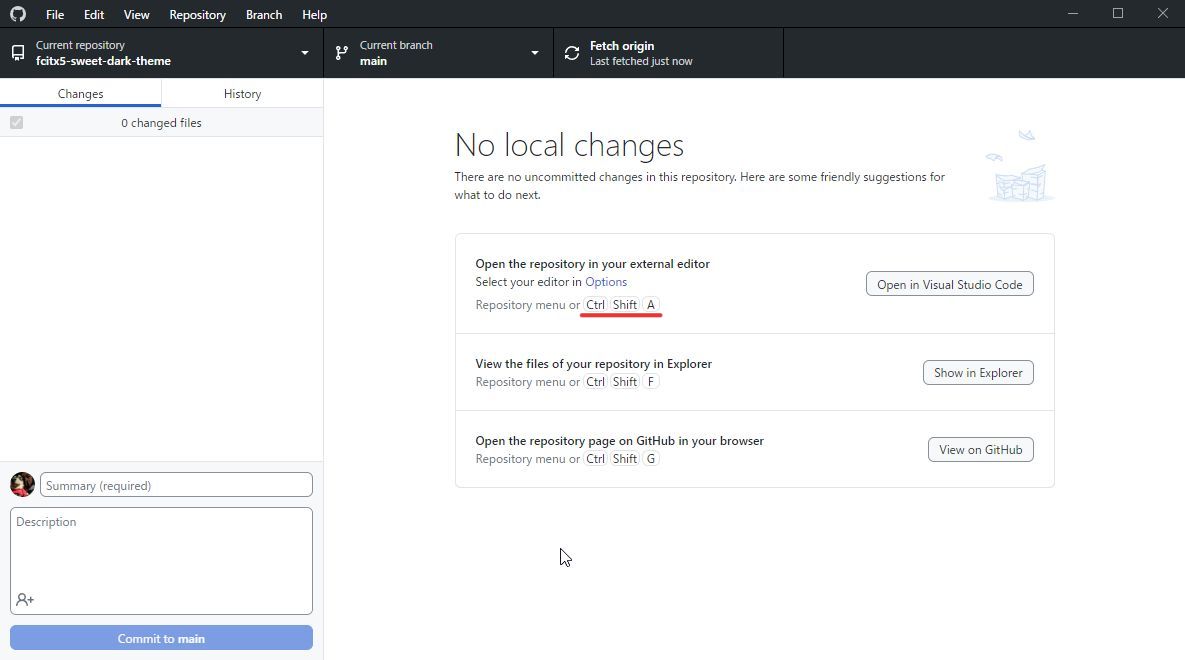Switch to the History tab

tap(242, 92)
